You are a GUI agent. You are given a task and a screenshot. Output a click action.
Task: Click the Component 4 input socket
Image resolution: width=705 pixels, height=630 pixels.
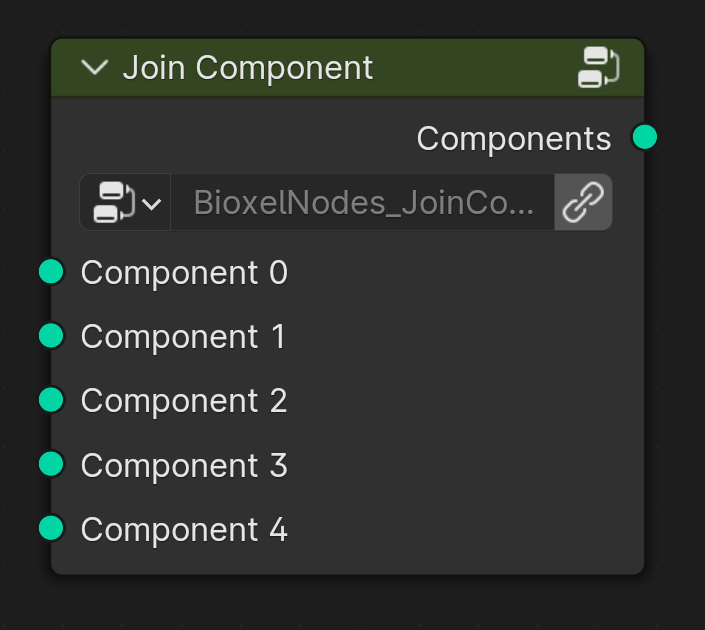tap(51, 528)
